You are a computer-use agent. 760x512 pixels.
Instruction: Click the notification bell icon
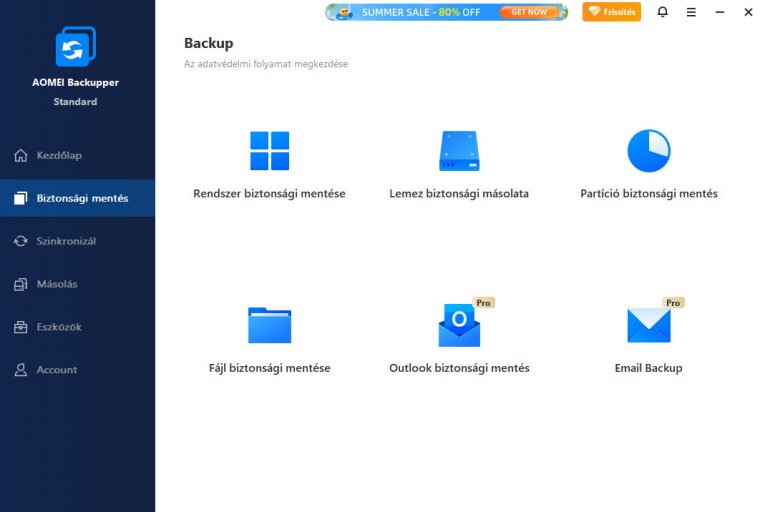(x=663, y=12)
